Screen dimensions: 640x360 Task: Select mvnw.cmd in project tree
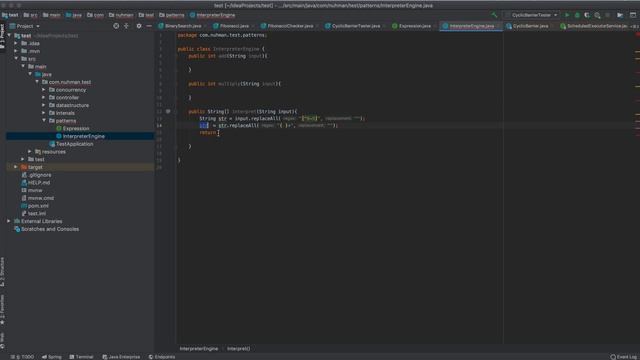pos(41,198)
